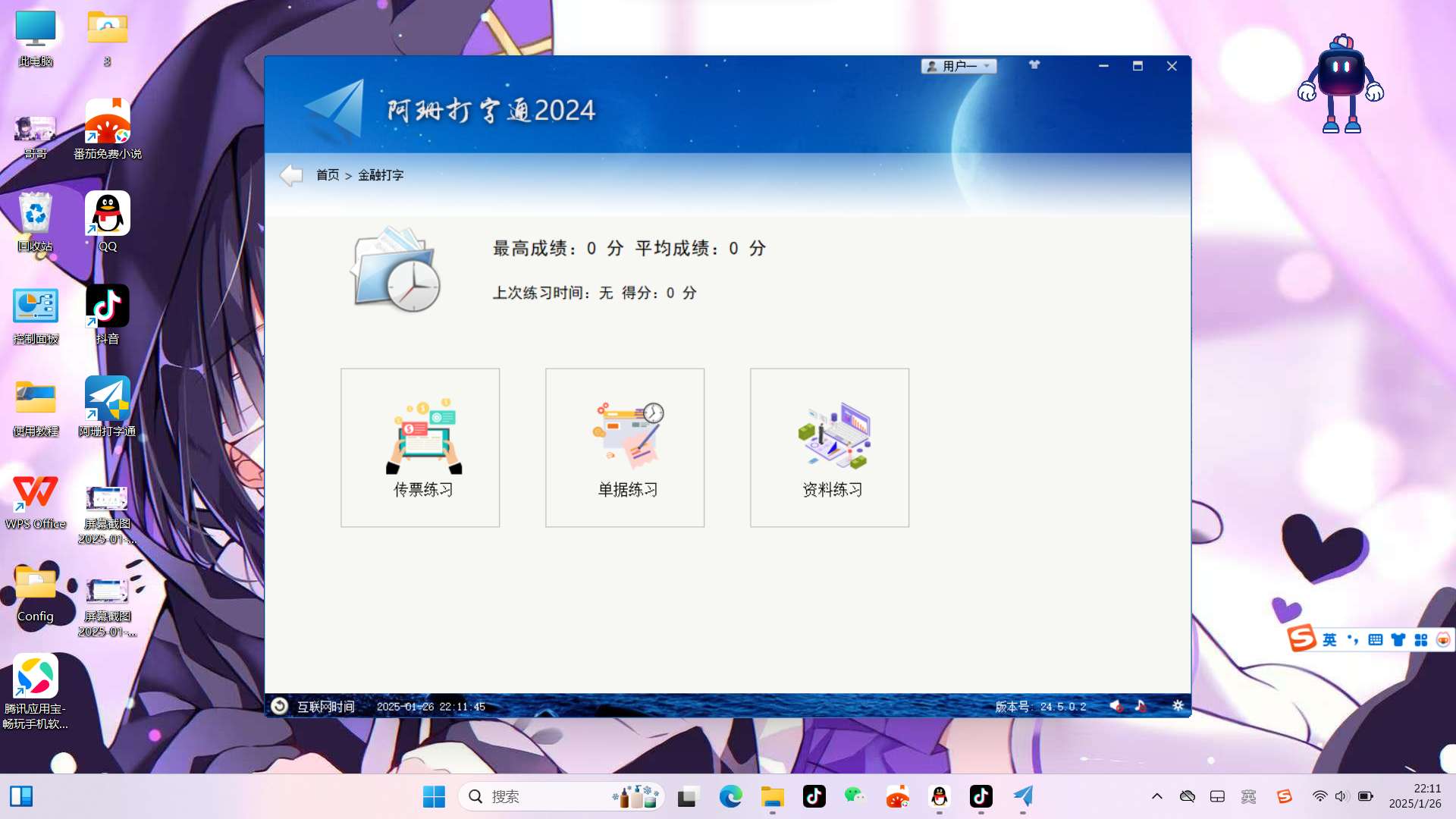The width and height of the screenshot is (1456, 819).
Task: Open the lower 屏幕截图 desktop file
Action: (107, 607)
